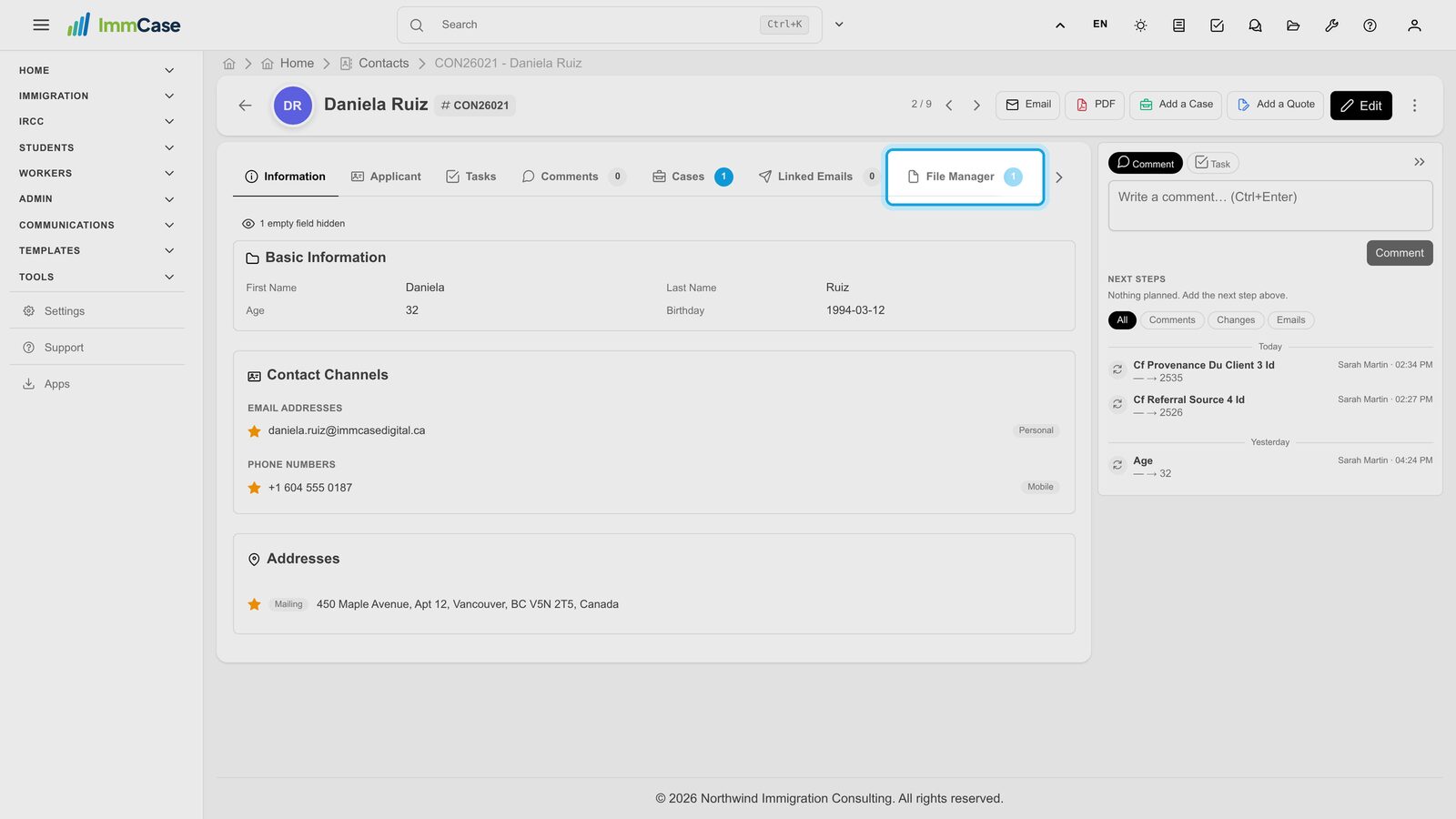Click the Edit button
The width and height of the screenshot is (1456, 819).
[x=1360, y=106]
